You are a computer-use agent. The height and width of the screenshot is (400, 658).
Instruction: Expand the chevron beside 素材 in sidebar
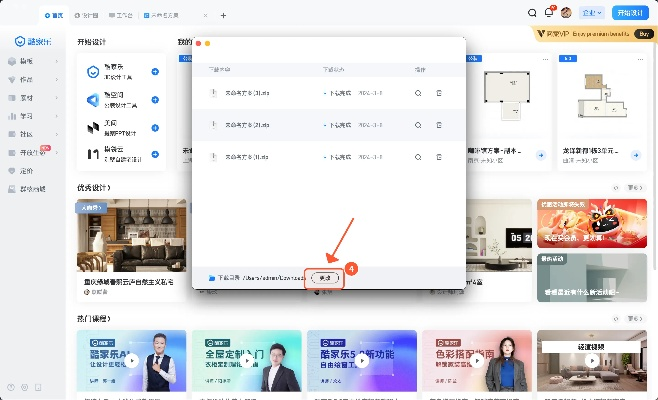click(56, 98)
